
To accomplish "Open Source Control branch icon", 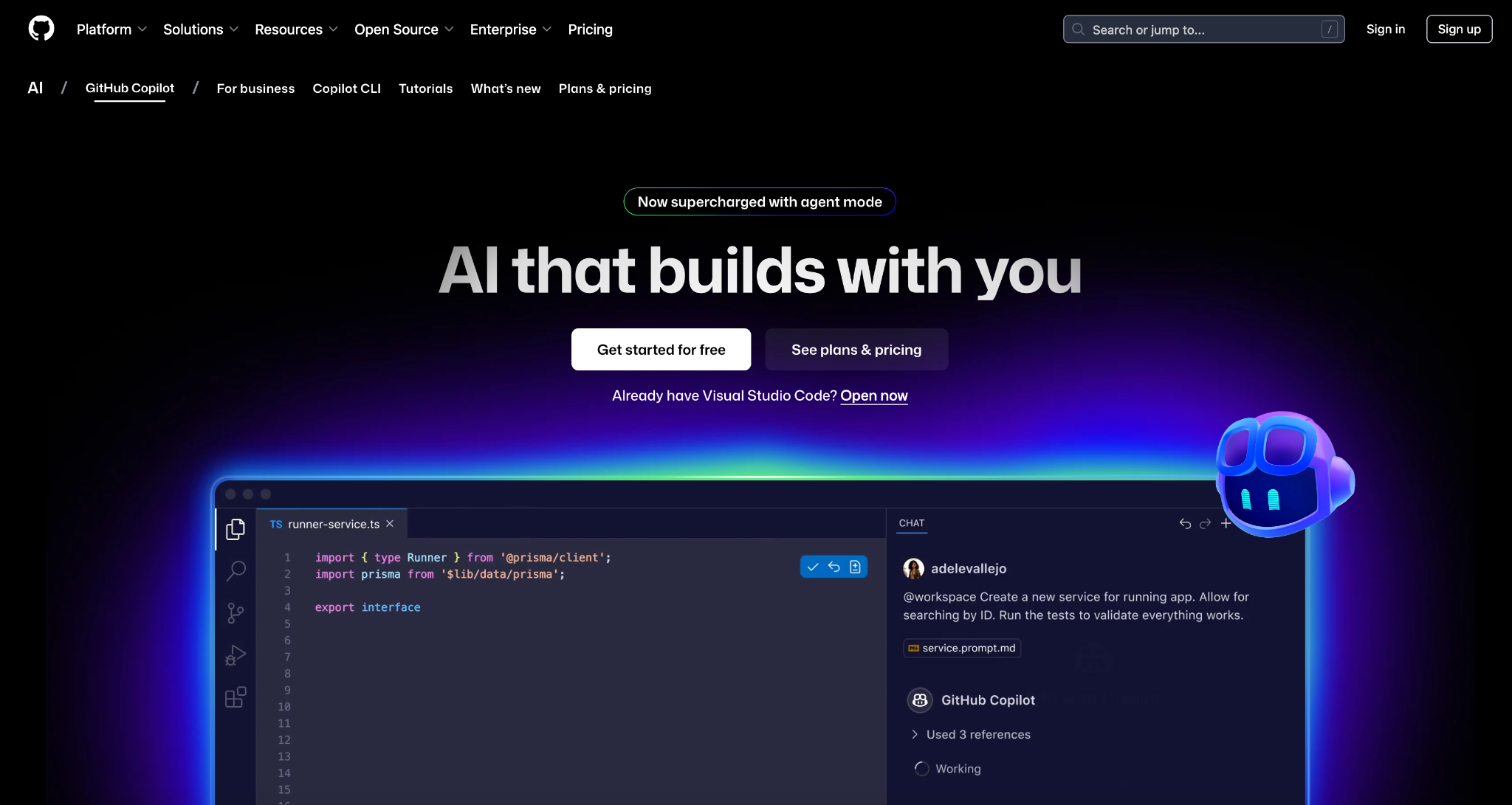I will tap(236, 613).
